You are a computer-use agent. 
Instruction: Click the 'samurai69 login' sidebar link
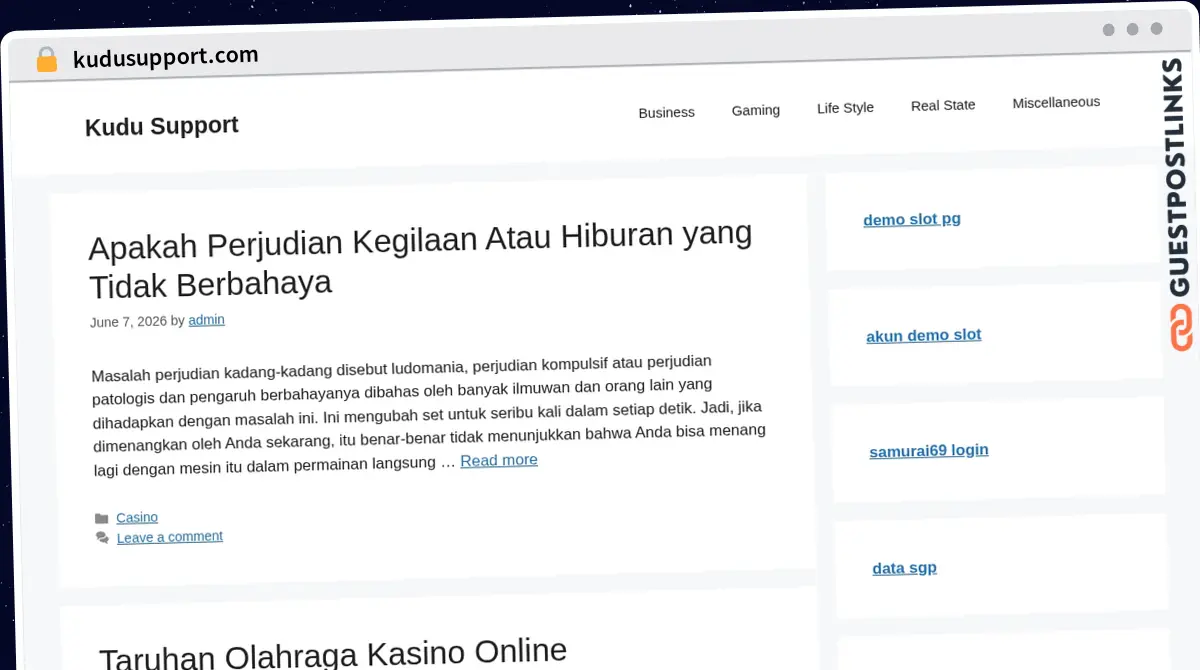[x=929, y=451]
